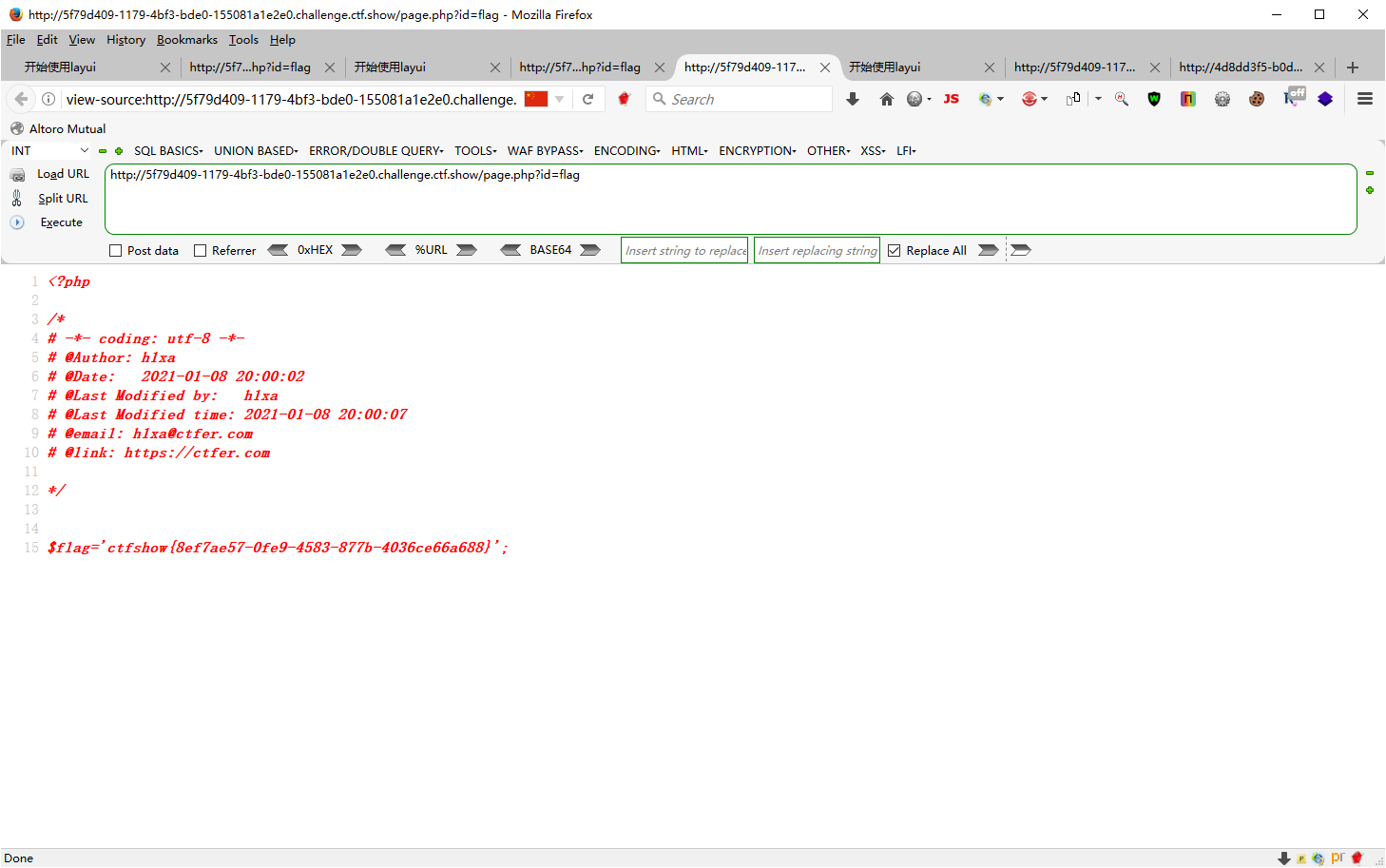Click the red JS toggle icon
This screenshot has width=1386, height=868.
(x=952, y=99)
